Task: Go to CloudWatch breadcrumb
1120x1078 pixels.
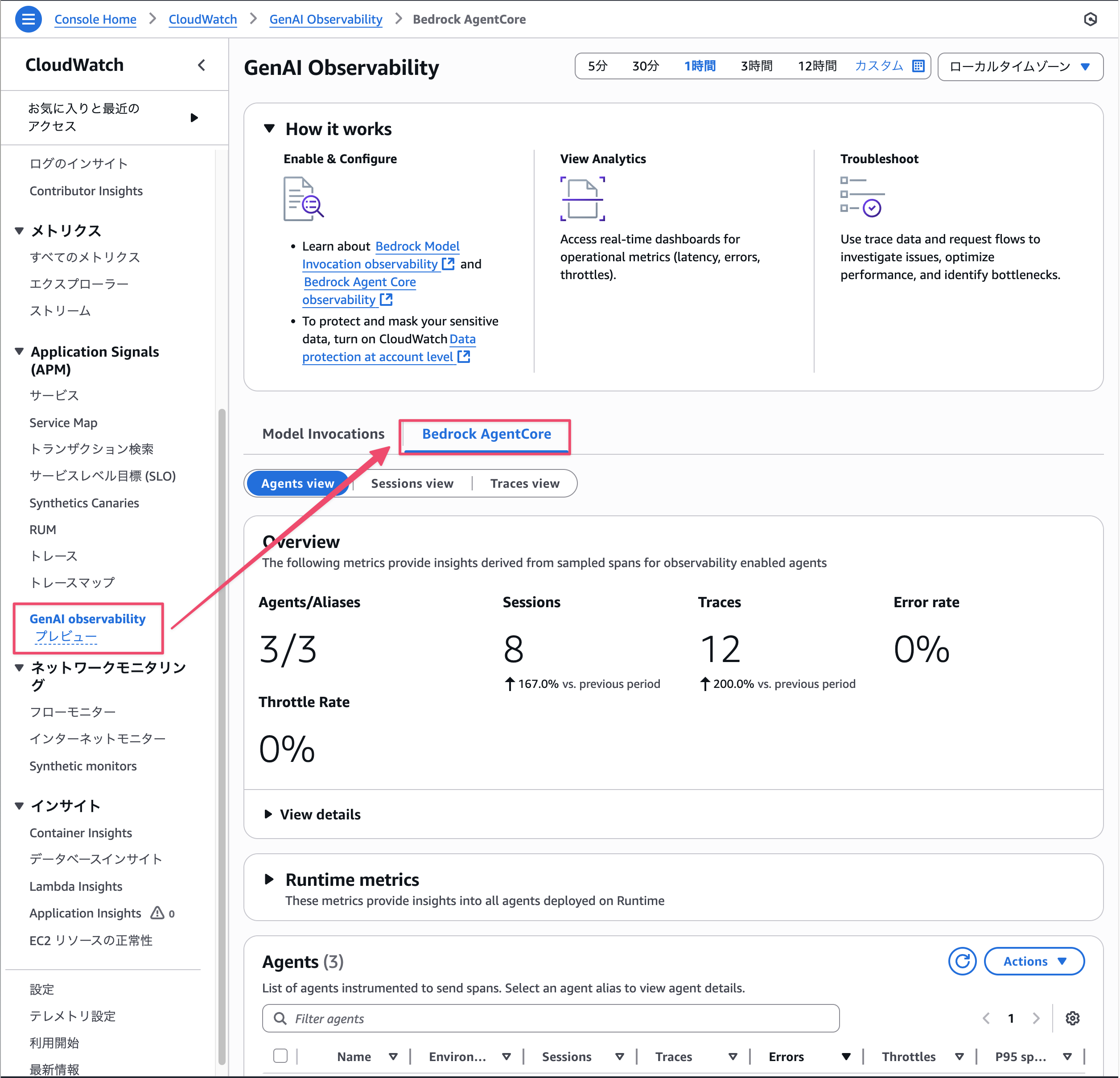Action: 202,19
